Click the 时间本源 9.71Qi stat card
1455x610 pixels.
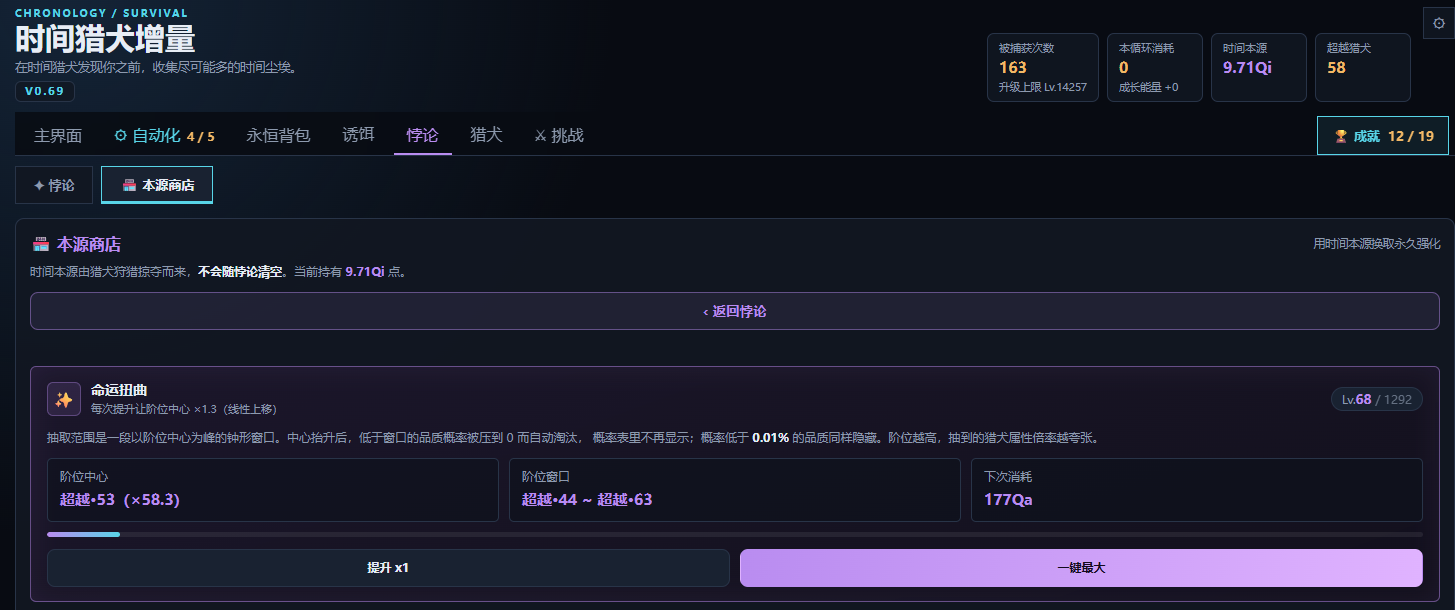1258,68
